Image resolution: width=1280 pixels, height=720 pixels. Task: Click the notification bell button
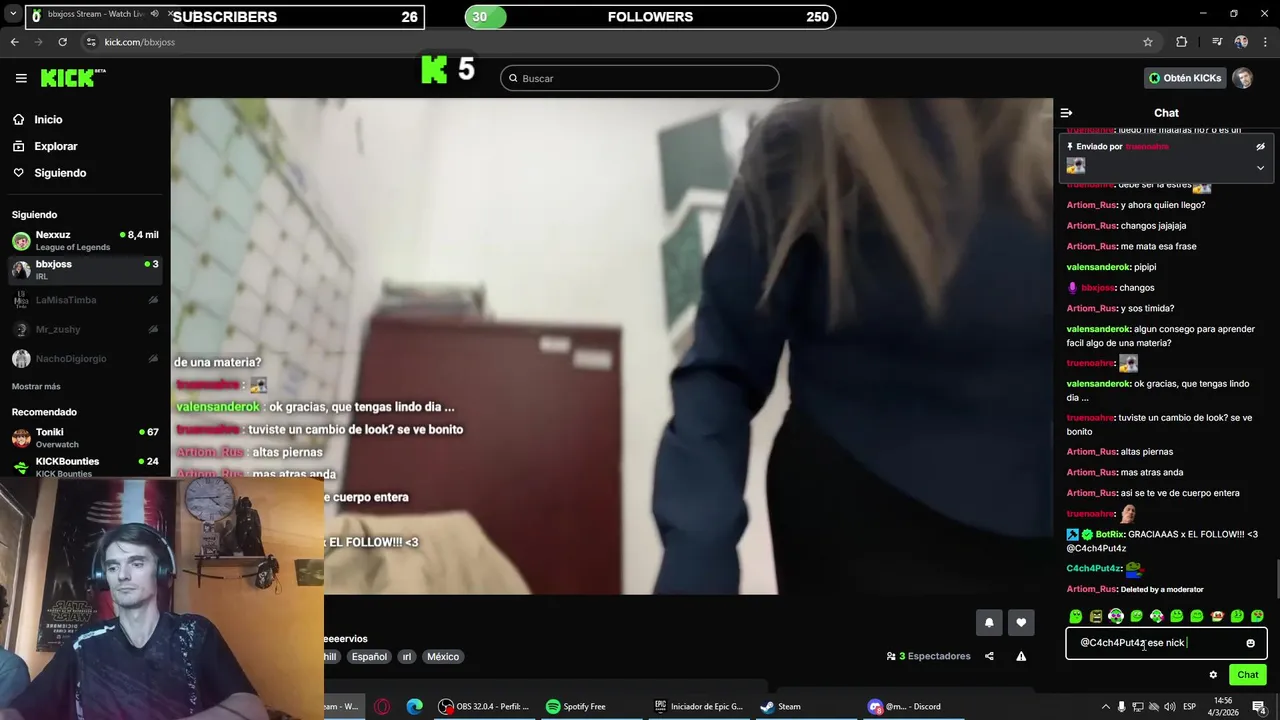coord(989,622)
